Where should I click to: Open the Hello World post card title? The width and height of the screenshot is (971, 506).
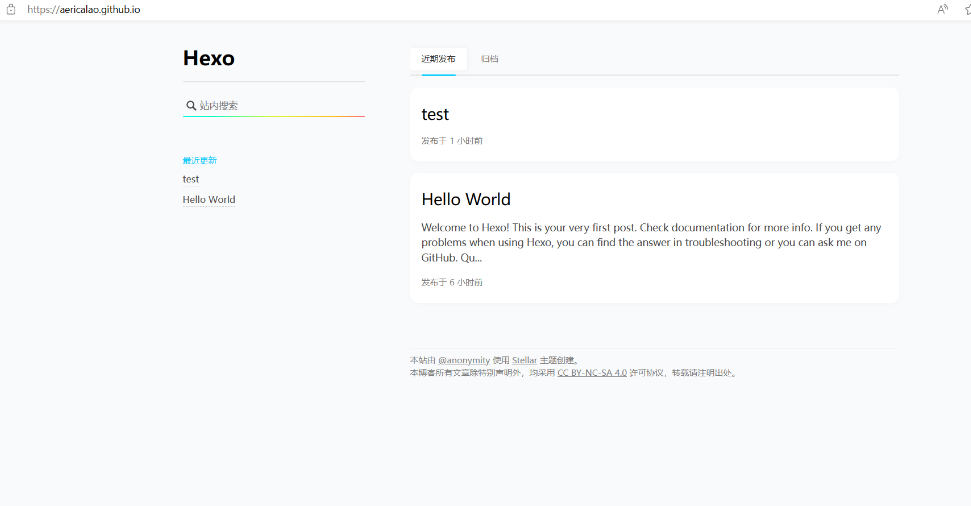point(466,199)
